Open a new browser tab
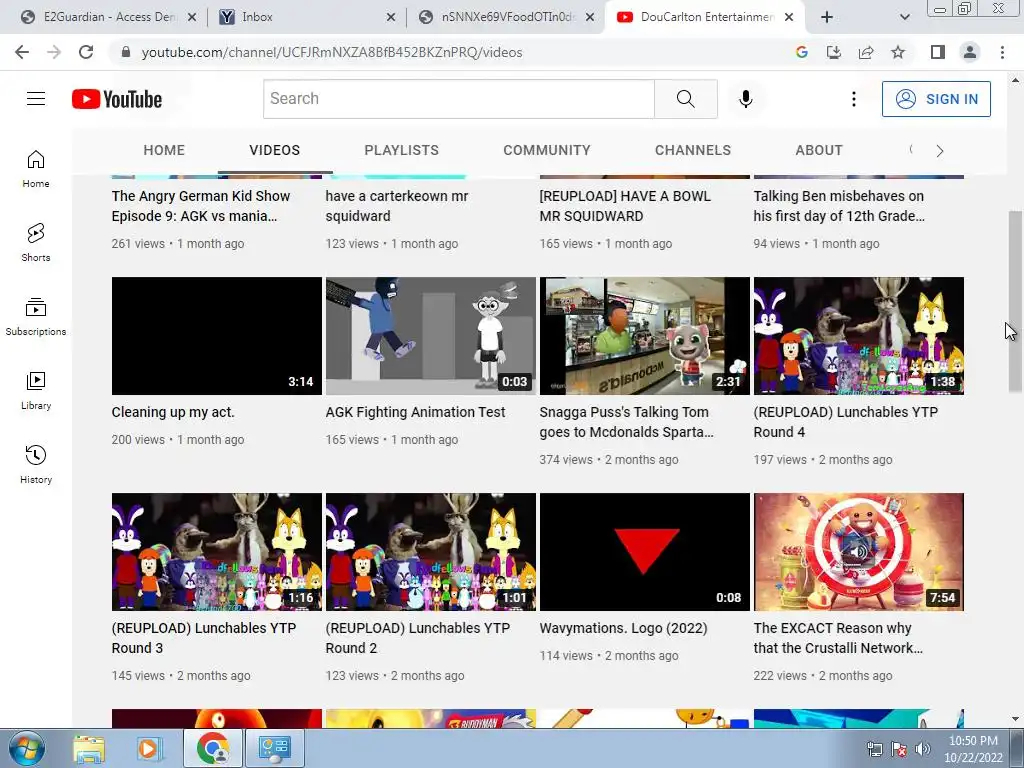Image resolution: width=1024 pixels, height=768 pixels. pyautogui.click(x=827, y=17)
